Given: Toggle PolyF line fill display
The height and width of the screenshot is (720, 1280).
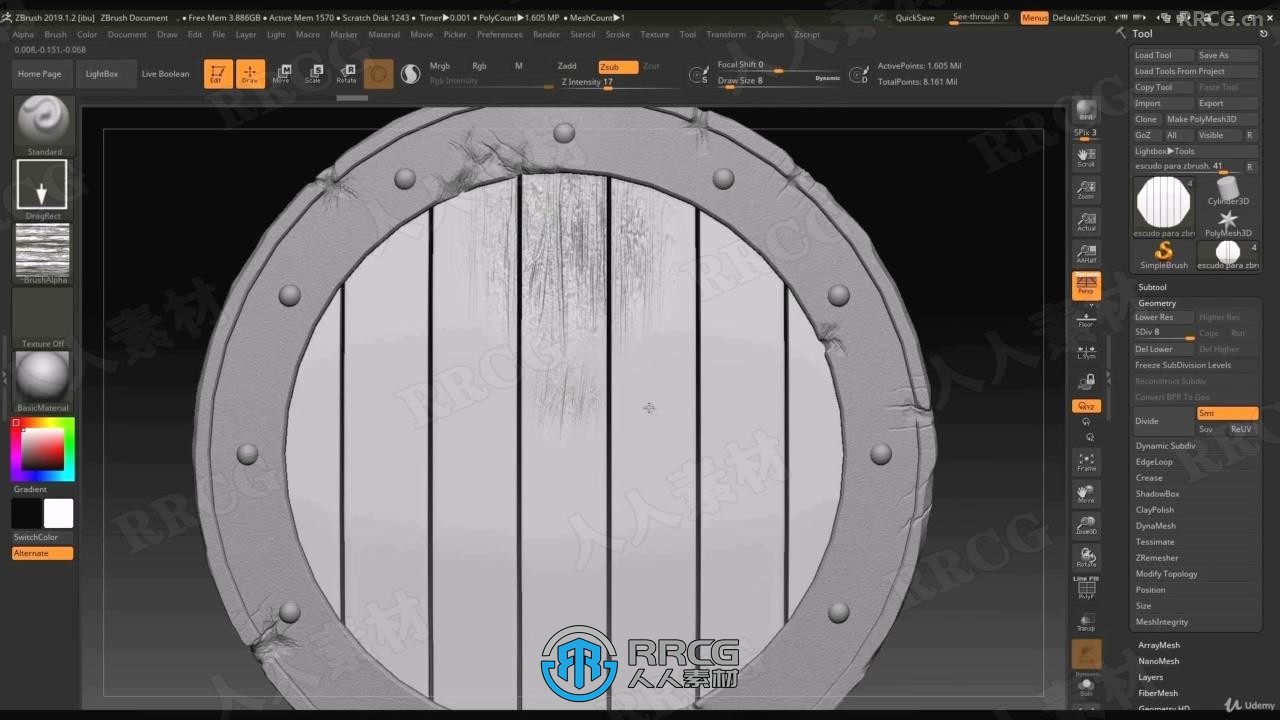Looking at the screenshot, I should pos(1086,589).
